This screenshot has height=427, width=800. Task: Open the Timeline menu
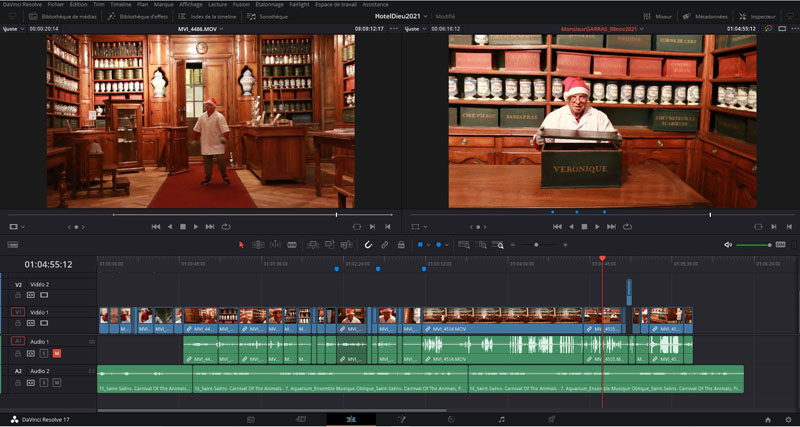tap(120, 4)
